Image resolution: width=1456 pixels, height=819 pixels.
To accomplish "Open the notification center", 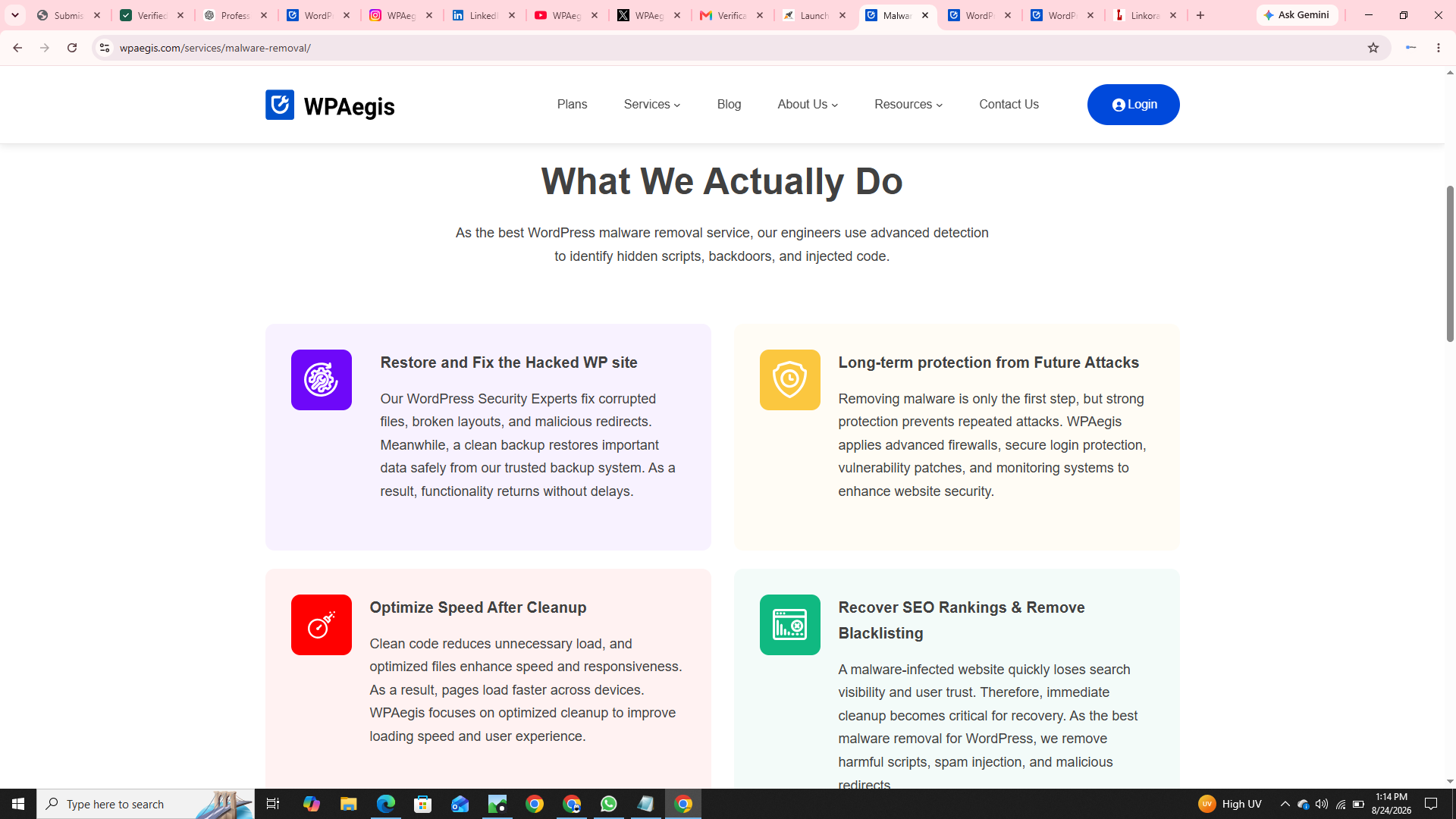I will 1431,804.
